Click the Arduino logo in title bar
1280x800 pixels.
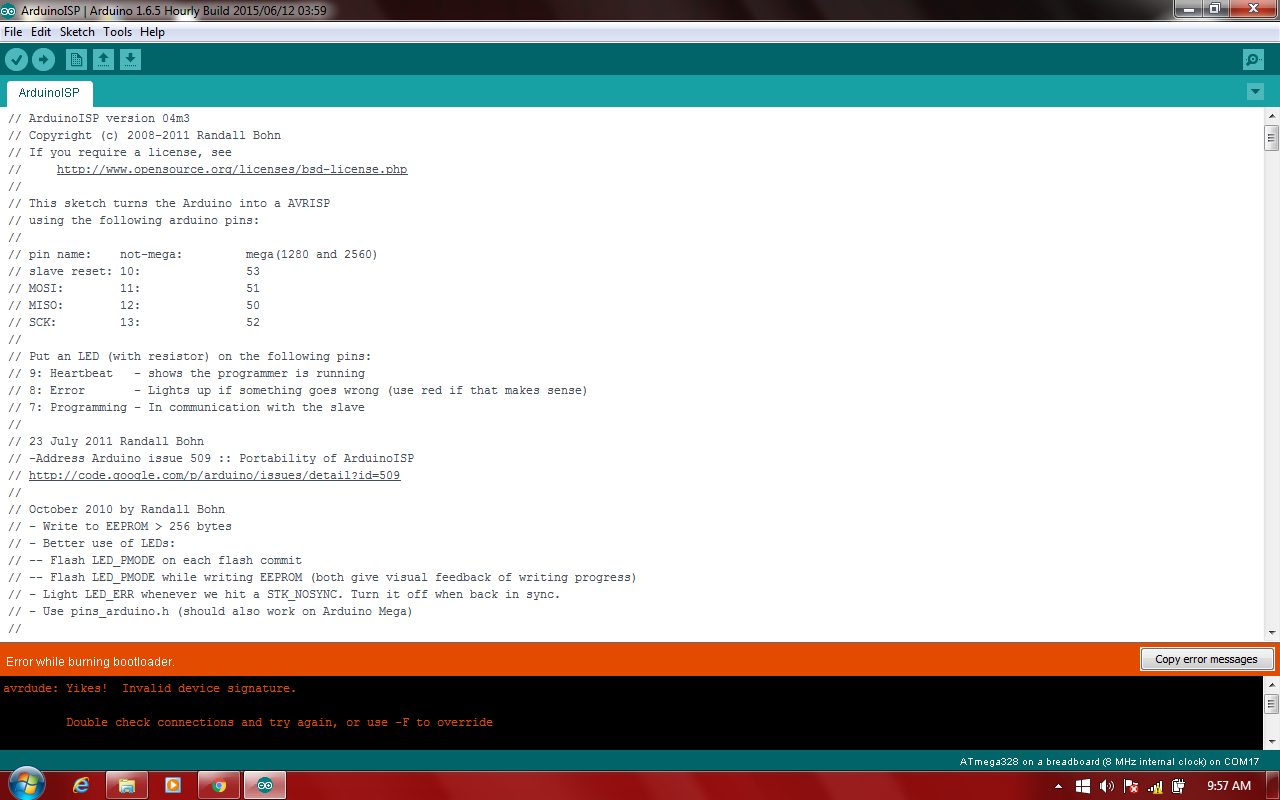click(x=8, y=10)
